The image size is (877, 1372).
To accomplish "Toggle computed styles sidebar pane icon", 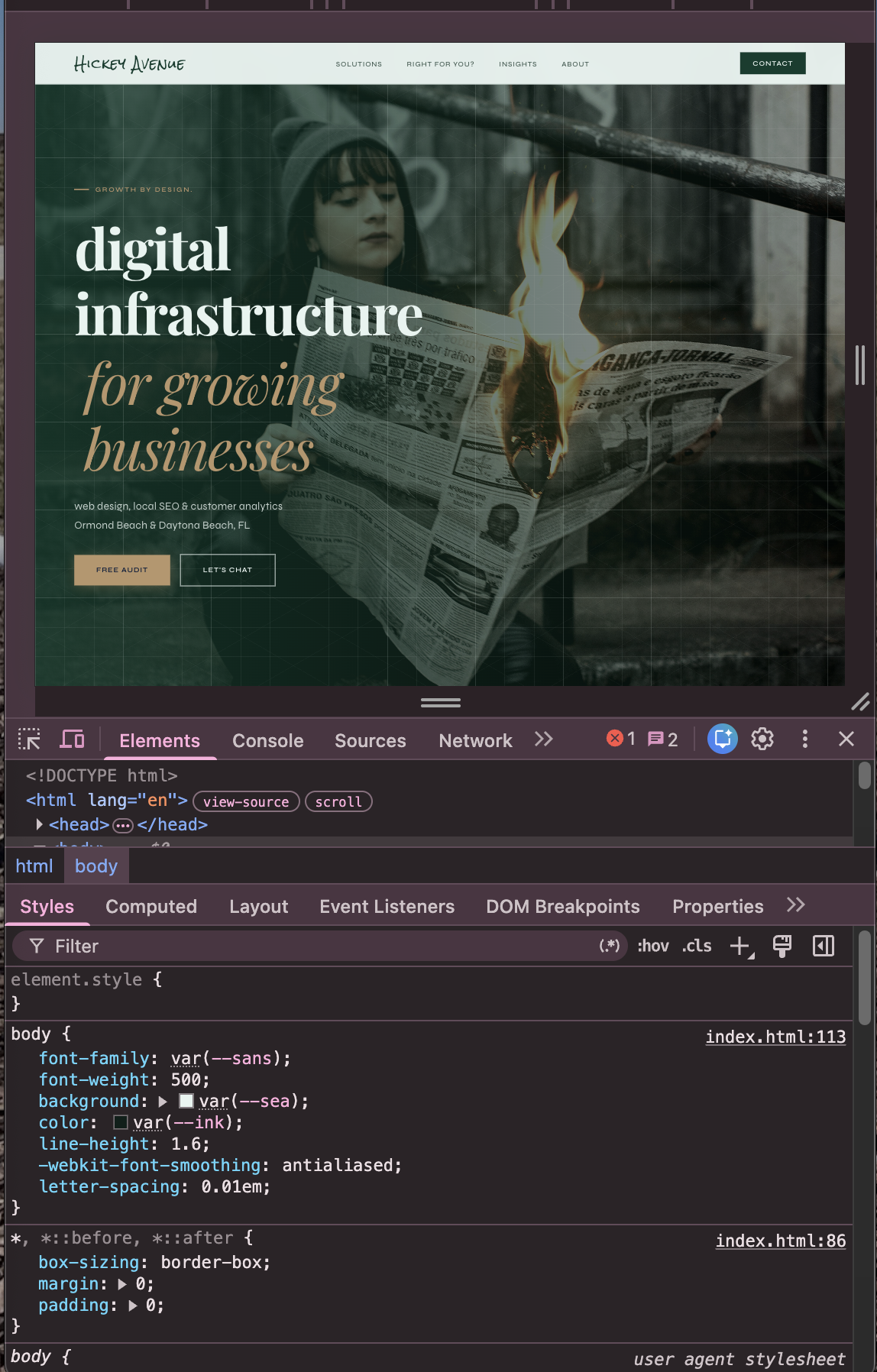I will 824,946.
